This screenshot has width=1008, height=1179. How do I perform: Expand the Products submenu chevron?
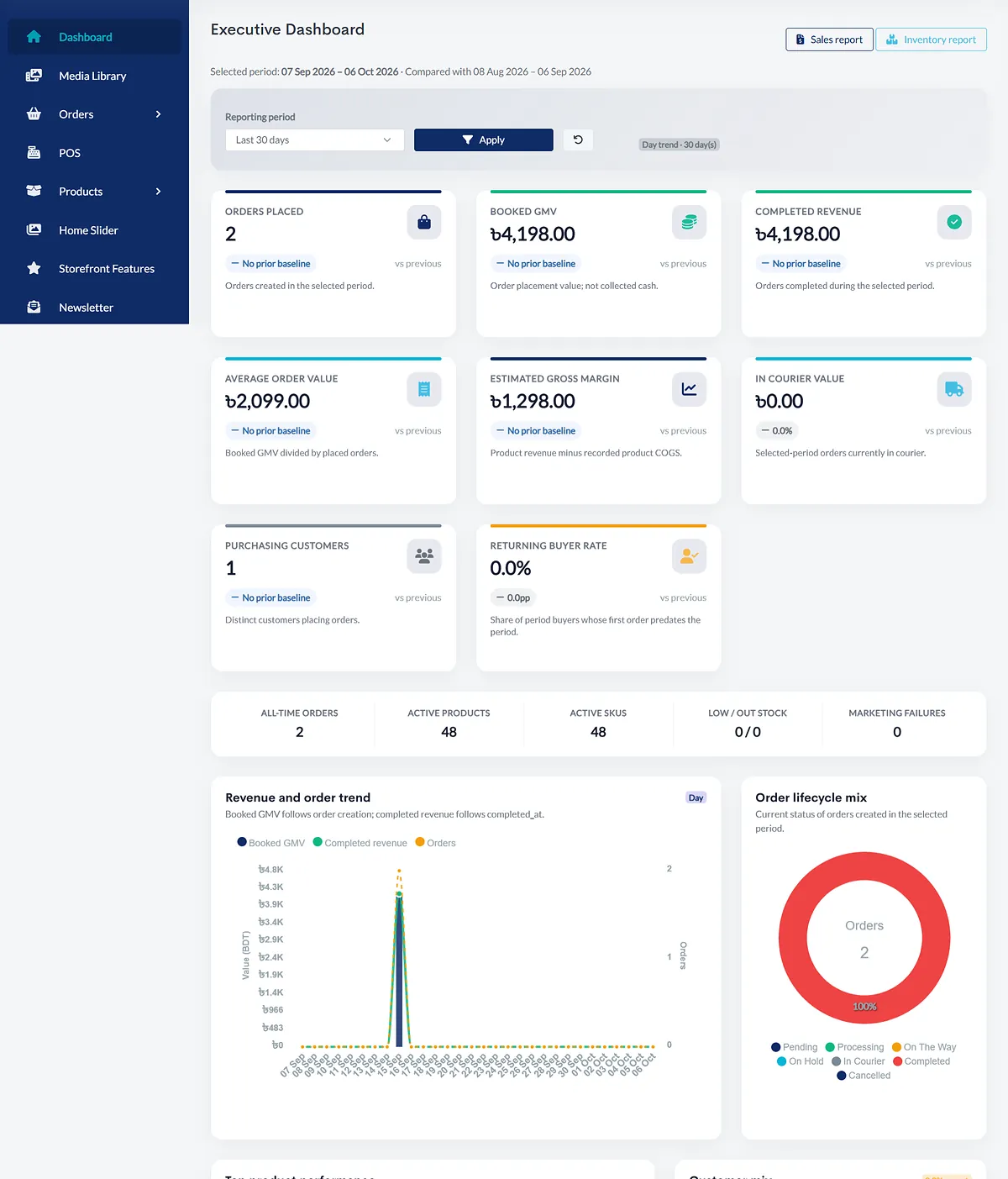point(158,192)
